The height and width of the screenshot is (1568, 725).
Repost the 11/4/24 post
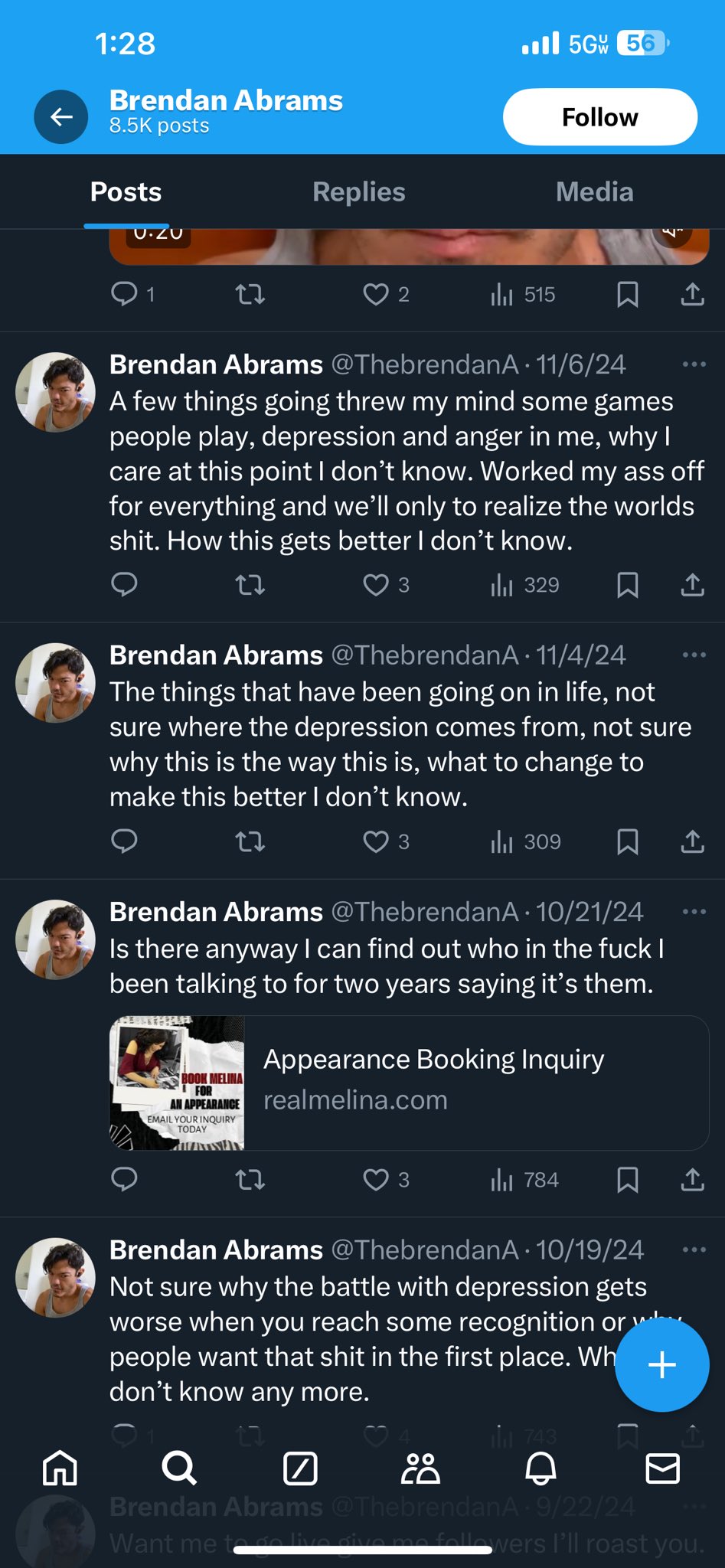tap(250, 842)
